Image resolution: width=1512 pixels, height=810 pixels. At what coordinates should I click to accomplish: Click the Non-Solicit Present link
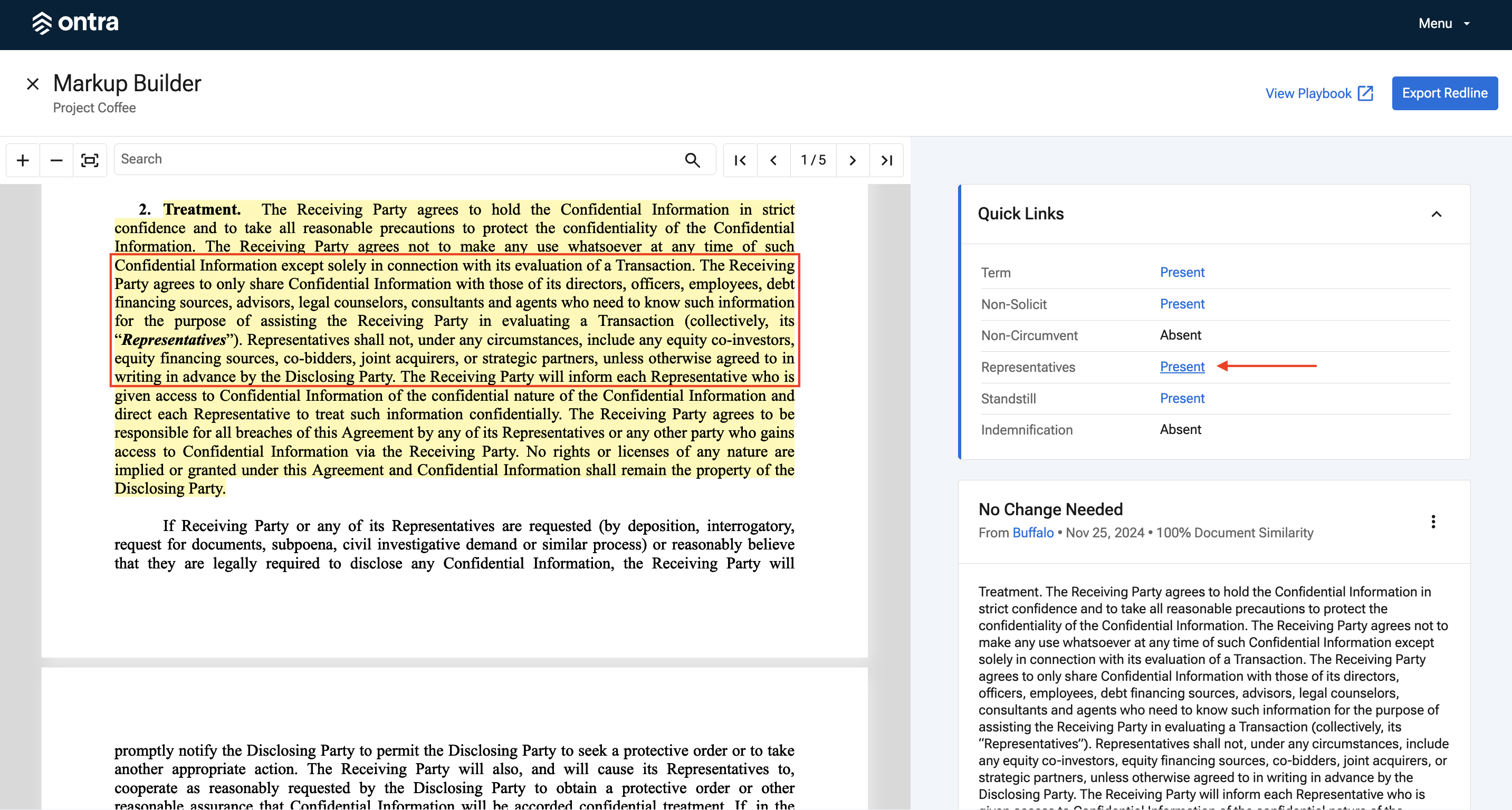point(1182,304)
